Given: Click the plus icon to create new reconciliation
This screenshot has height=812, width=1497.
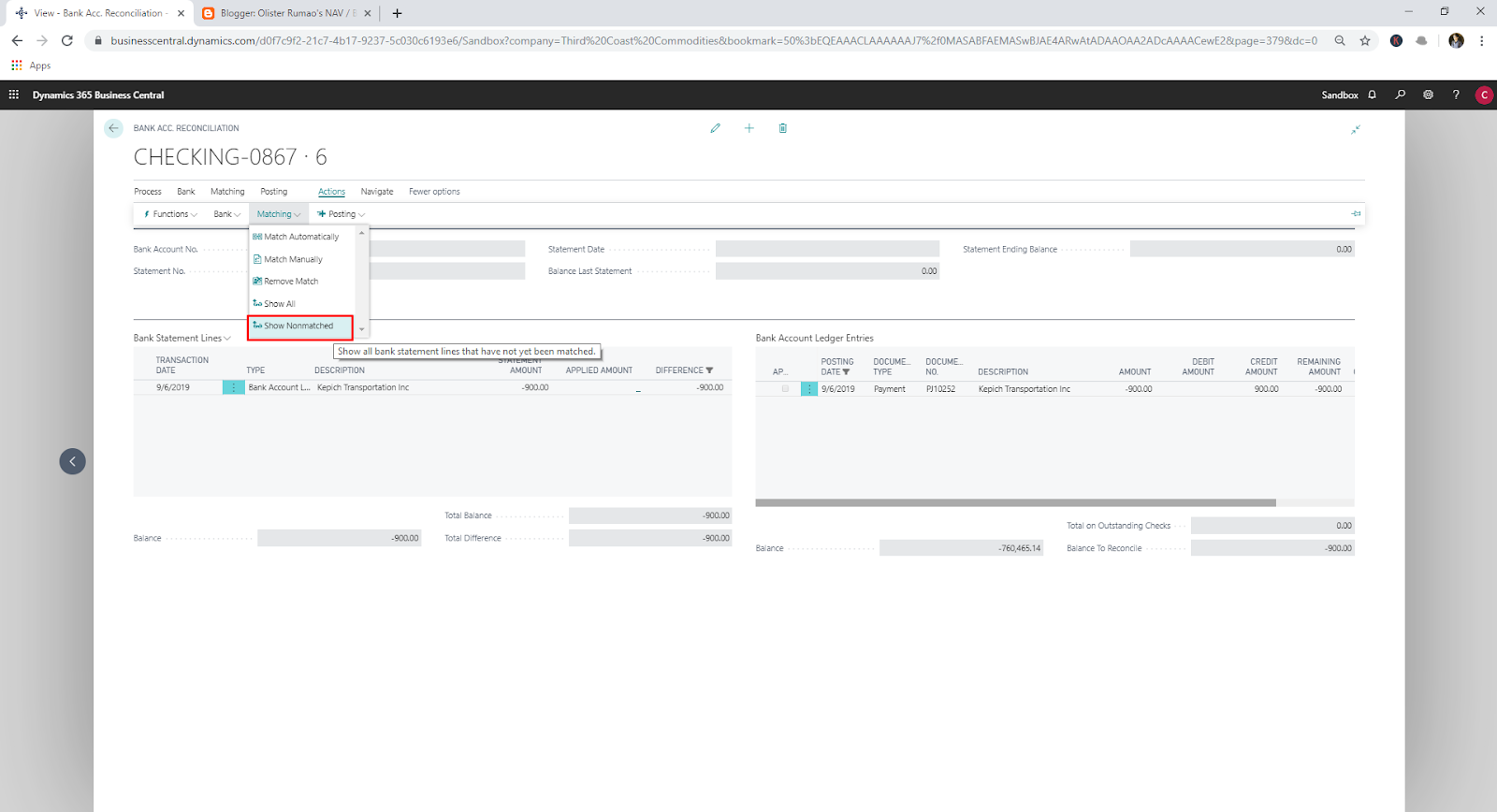Looking at the screenshot, I should (748, 128).
